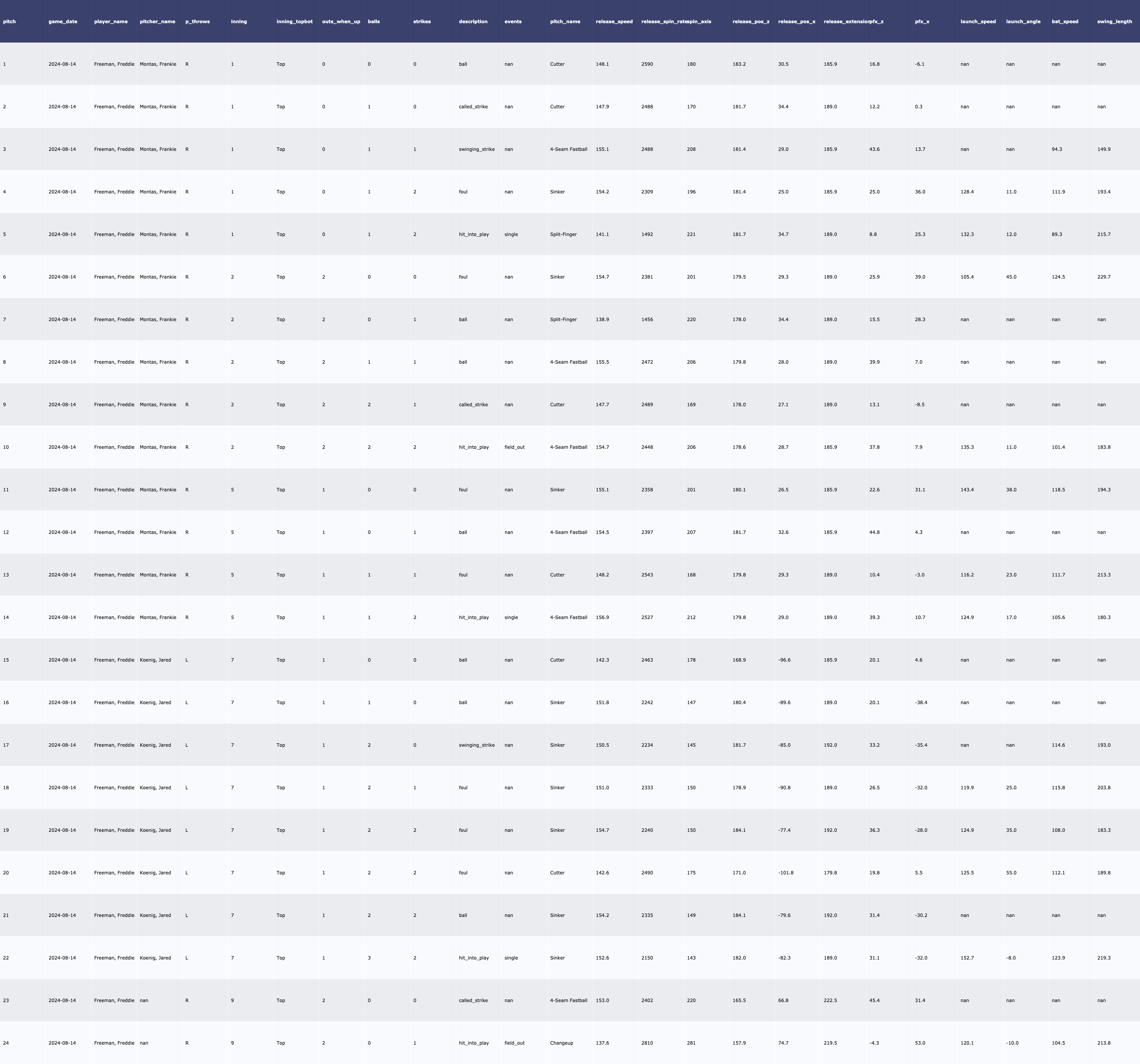Click the swing_length column header
The image size is (1140, 1064).
[x=1114, y=22]
